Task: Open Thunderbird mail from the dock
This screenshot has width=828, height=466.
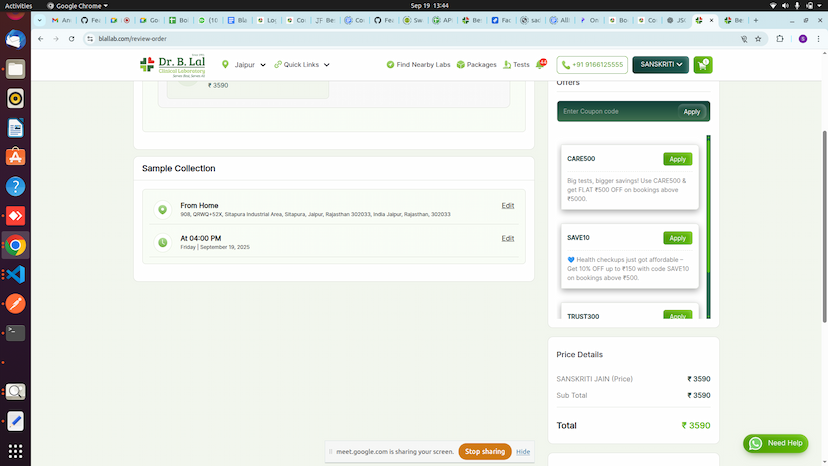Action: pos(15,40)
